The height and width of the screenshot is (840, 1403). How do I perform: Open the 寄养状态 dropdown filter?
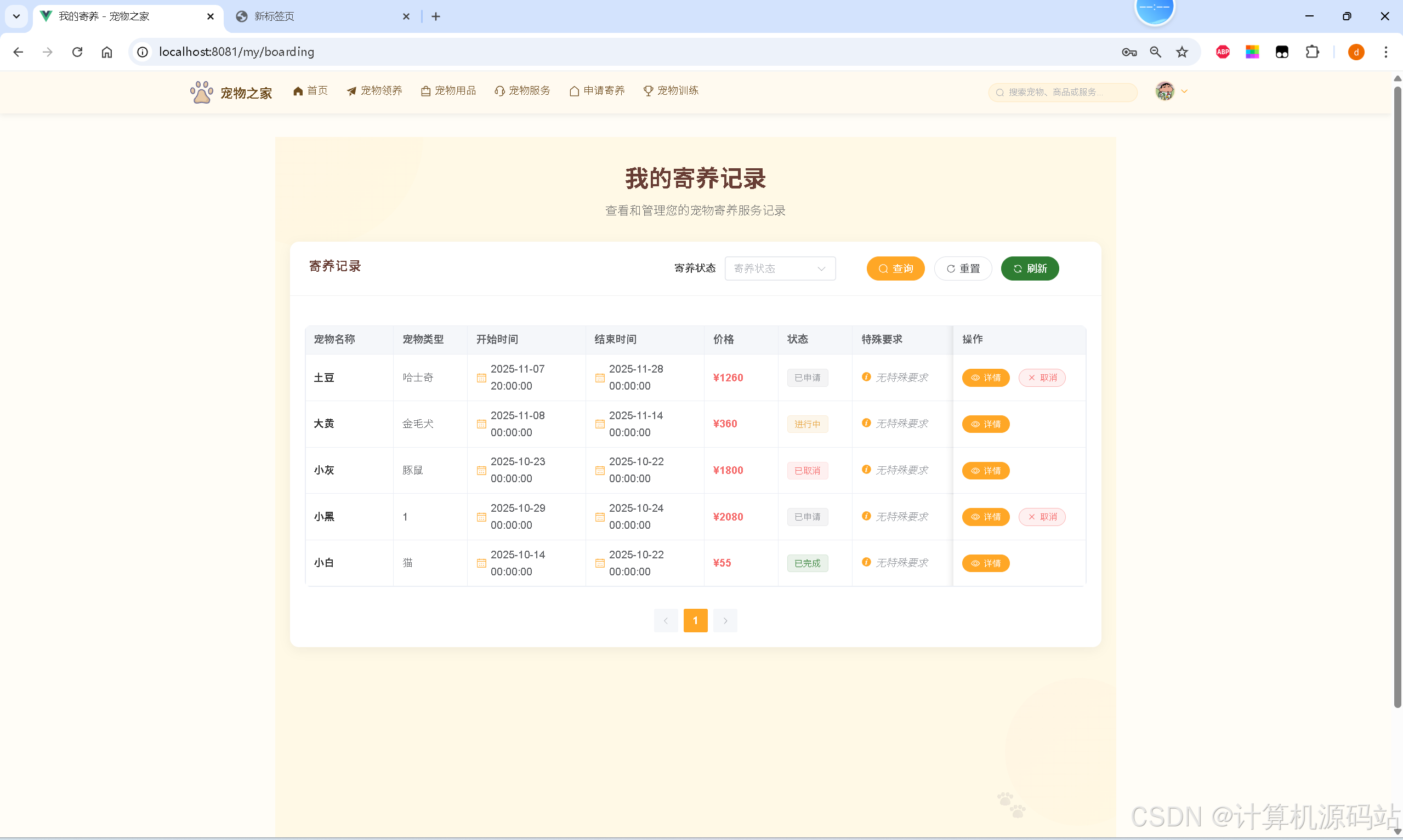click(780, 268)
